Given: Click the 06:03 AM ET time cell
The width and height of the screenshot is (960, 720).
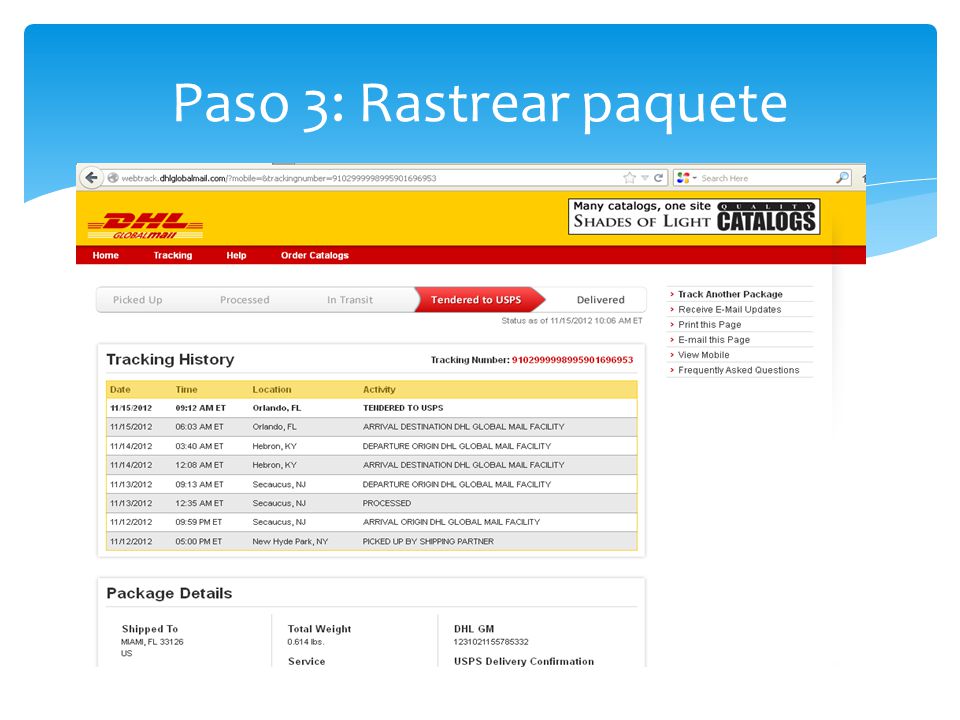Looking at the screenshot, I should (x=199, y=427).
